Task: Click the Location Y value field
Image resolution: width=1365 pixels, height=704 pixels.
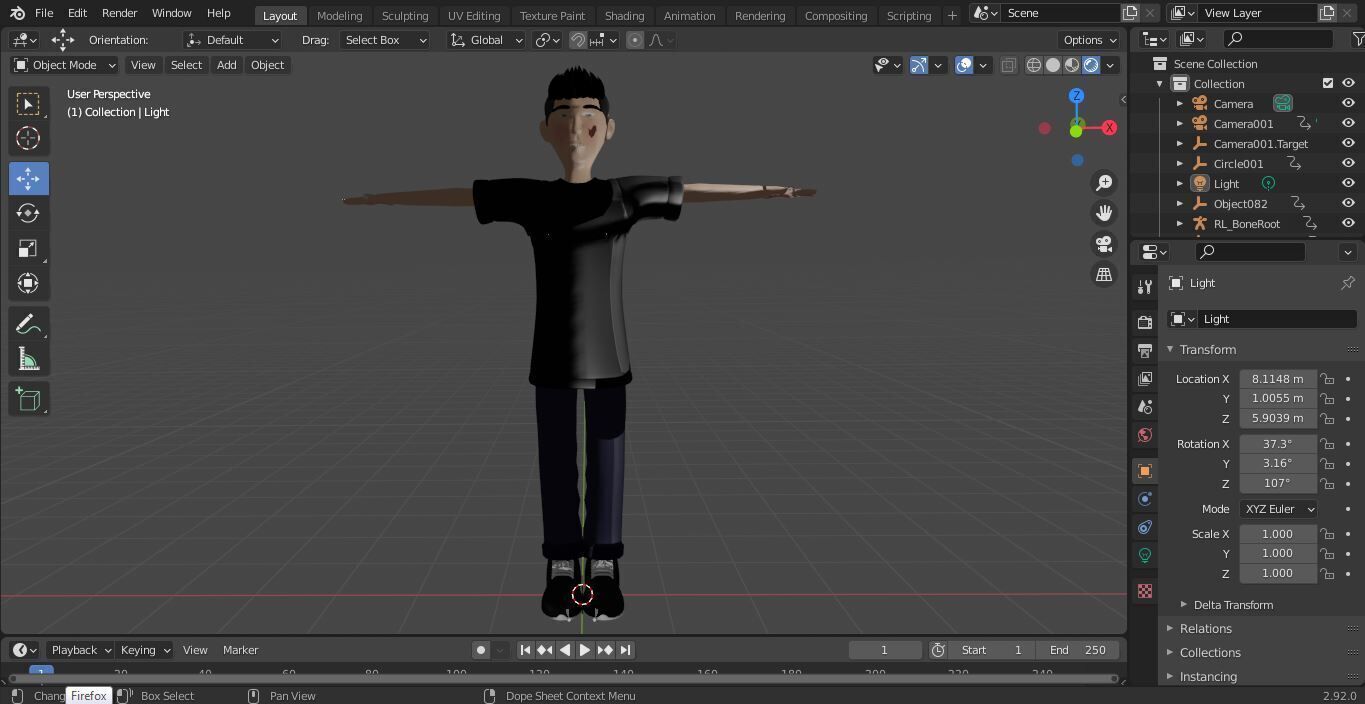Action: pyautogui.click(x=1278, y=398)
